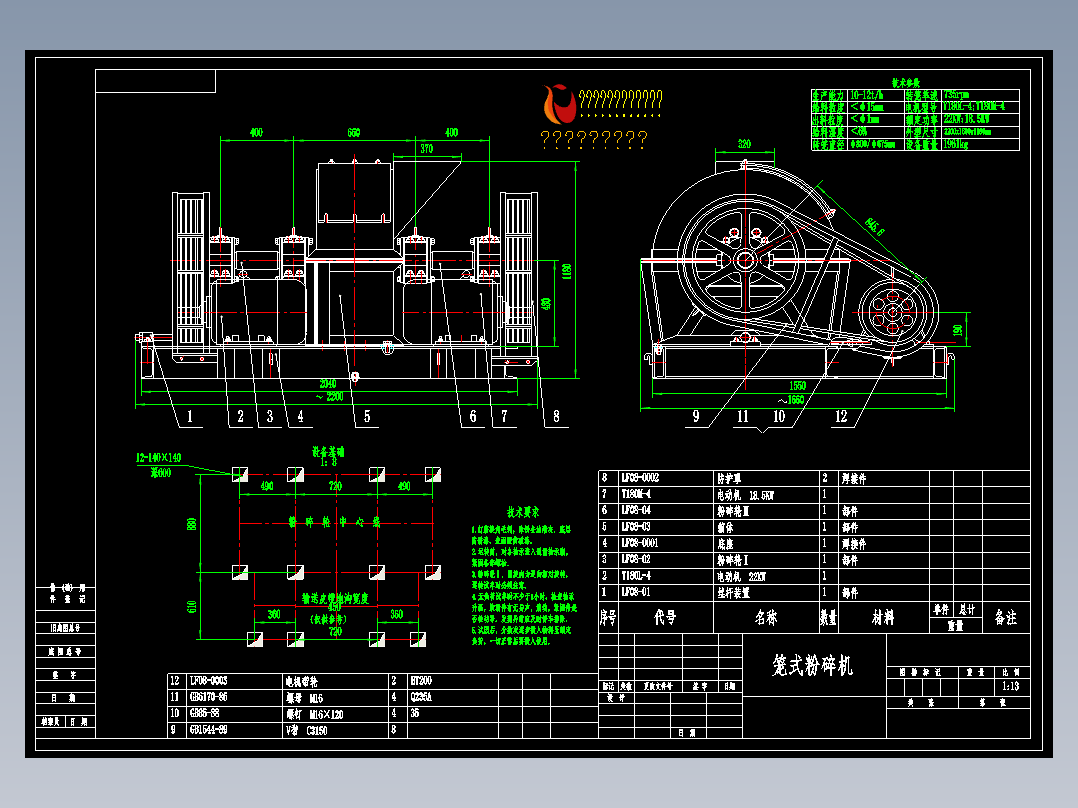Screen dimensions: 1078x808
Task: Click callout number 12 under side view
Action: click(x=842, y=417)
